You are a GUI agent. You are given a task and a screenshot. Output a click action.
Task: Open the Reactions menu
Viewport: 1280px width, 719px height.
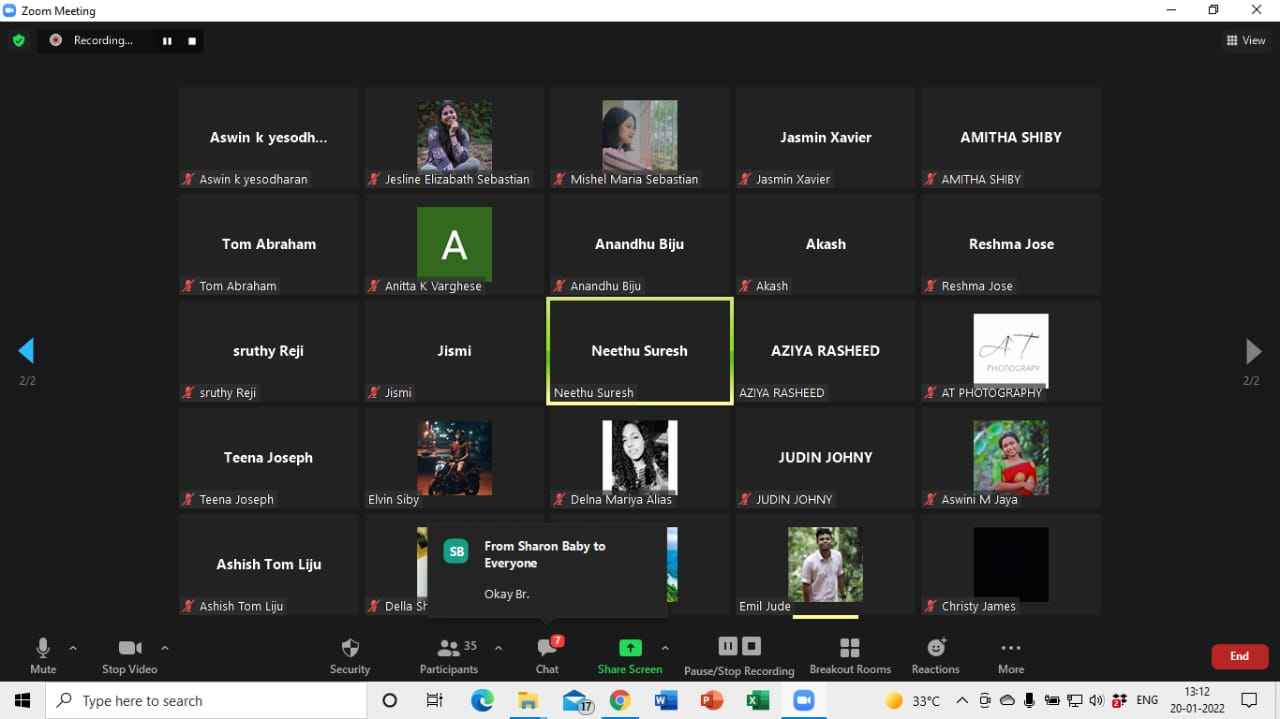tap(935, 654)
